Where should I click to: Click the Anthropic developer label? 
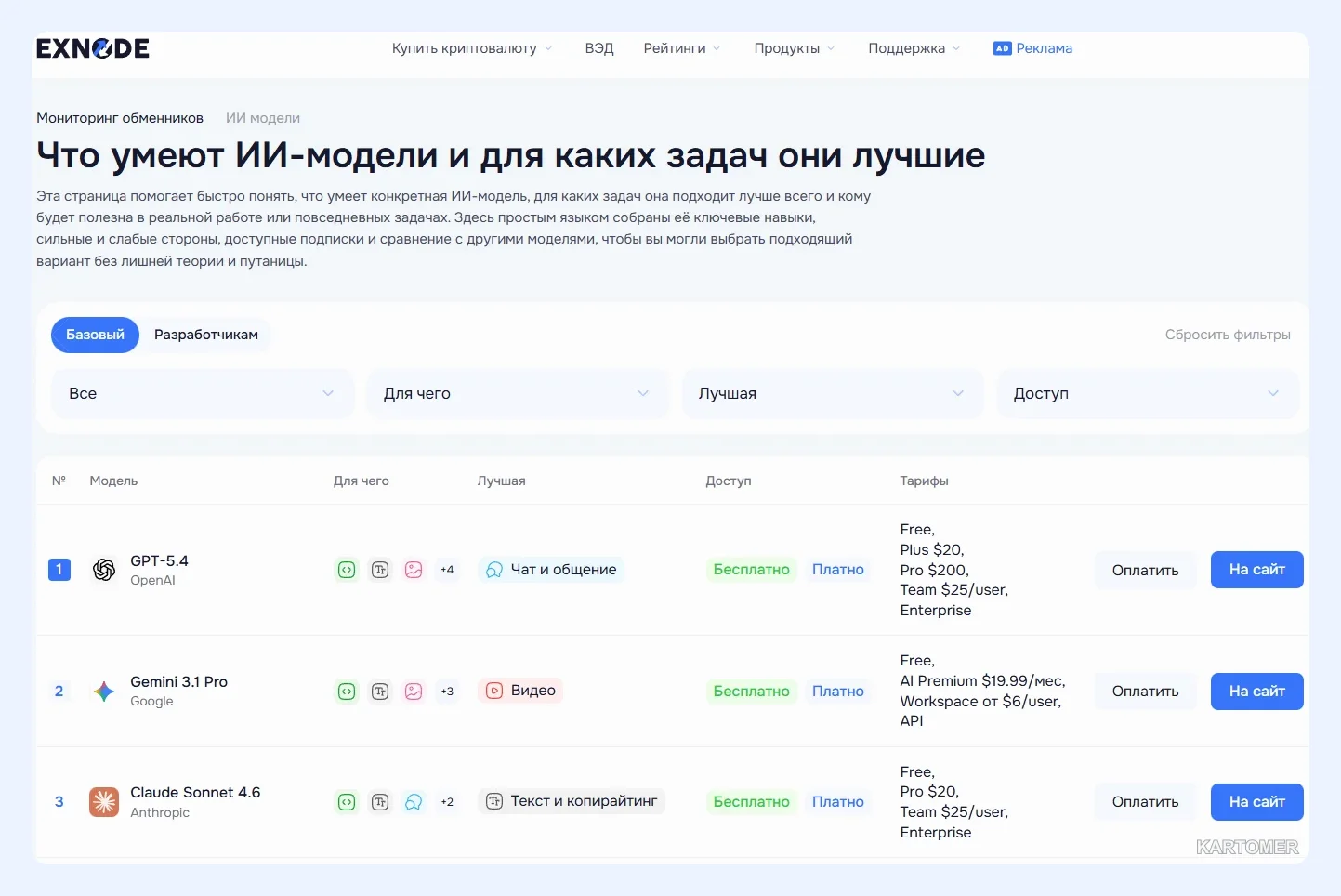160,812
